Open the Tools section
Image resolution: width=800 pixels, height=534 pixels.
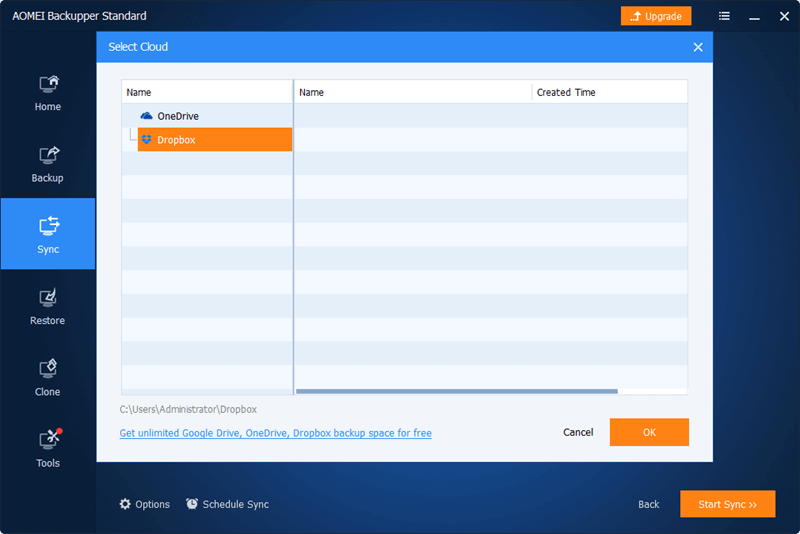click(x=48, y=449)
